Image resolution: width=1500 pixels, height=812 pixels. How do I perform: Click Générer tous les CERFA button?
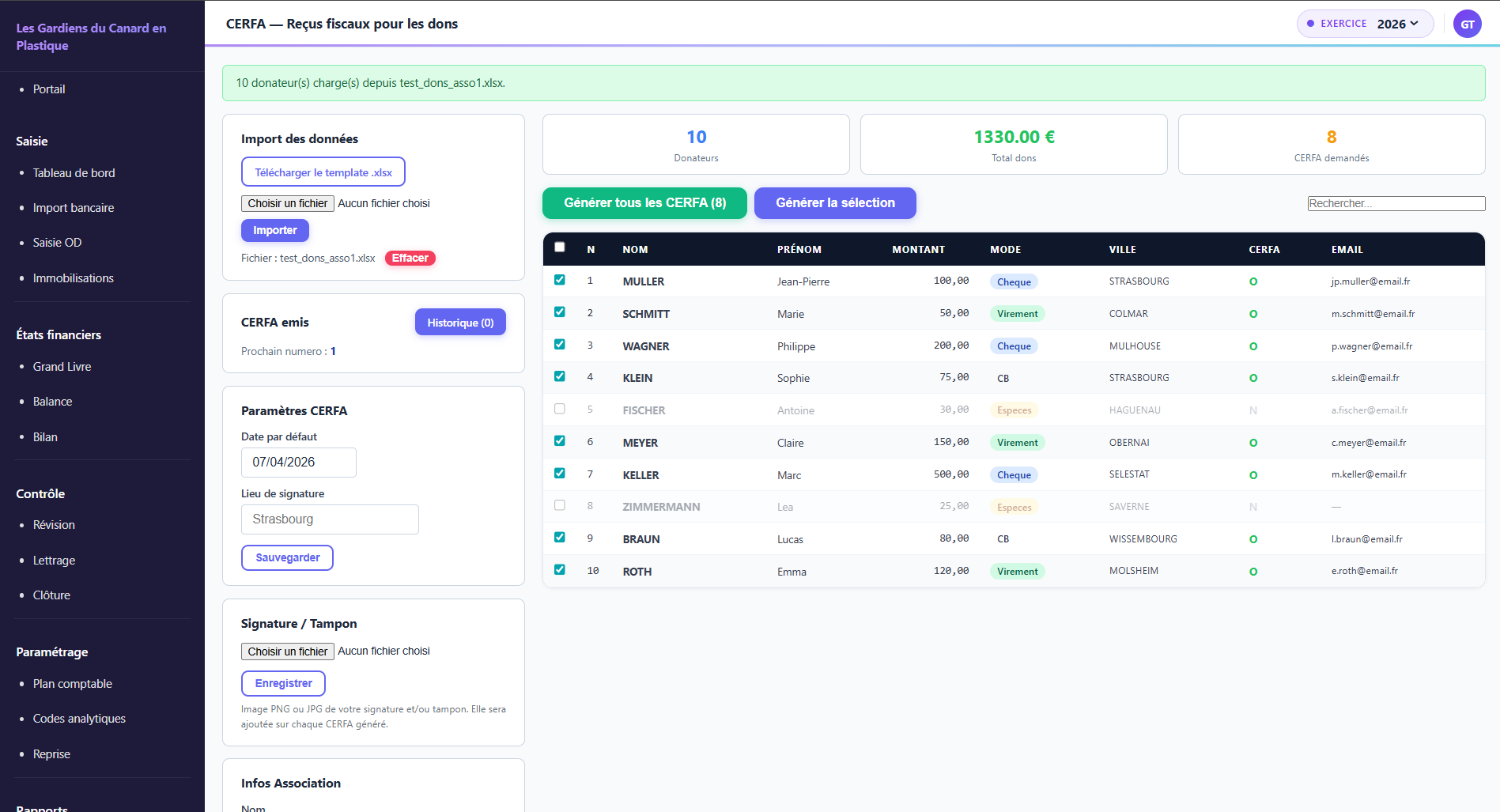[x=644, y=203]
